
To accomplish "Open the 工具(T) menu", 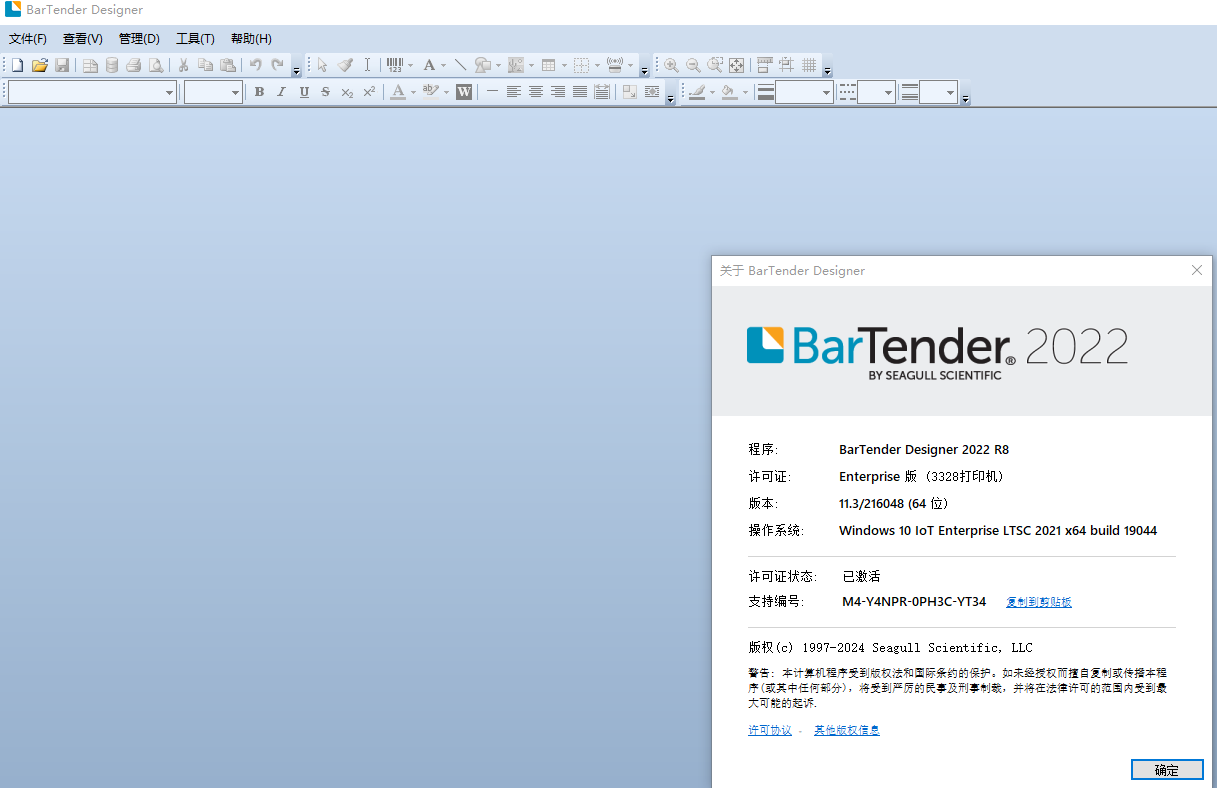I will (195, 39).
